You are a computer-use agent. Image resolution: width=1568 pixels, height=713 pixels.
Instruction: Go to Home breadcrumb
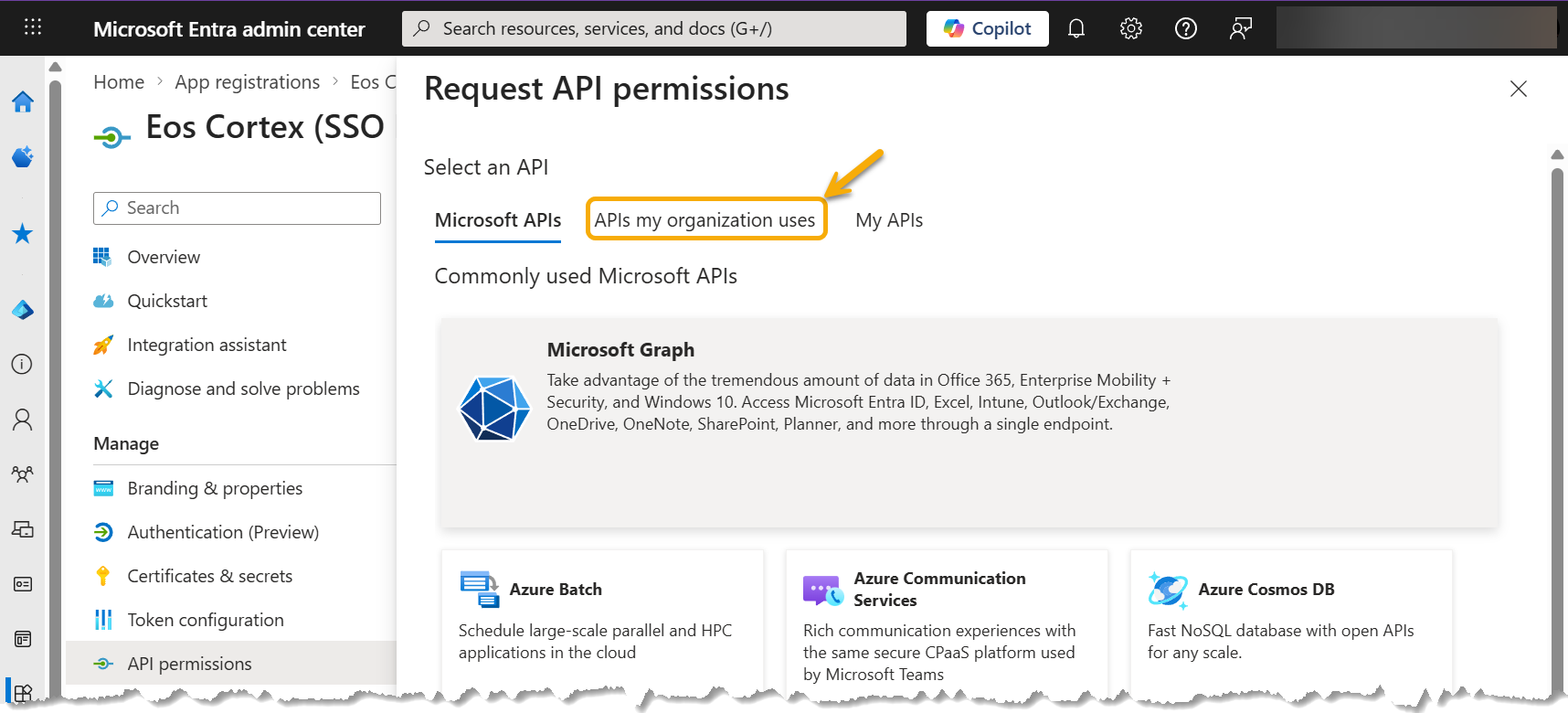[x=119, y=82]
